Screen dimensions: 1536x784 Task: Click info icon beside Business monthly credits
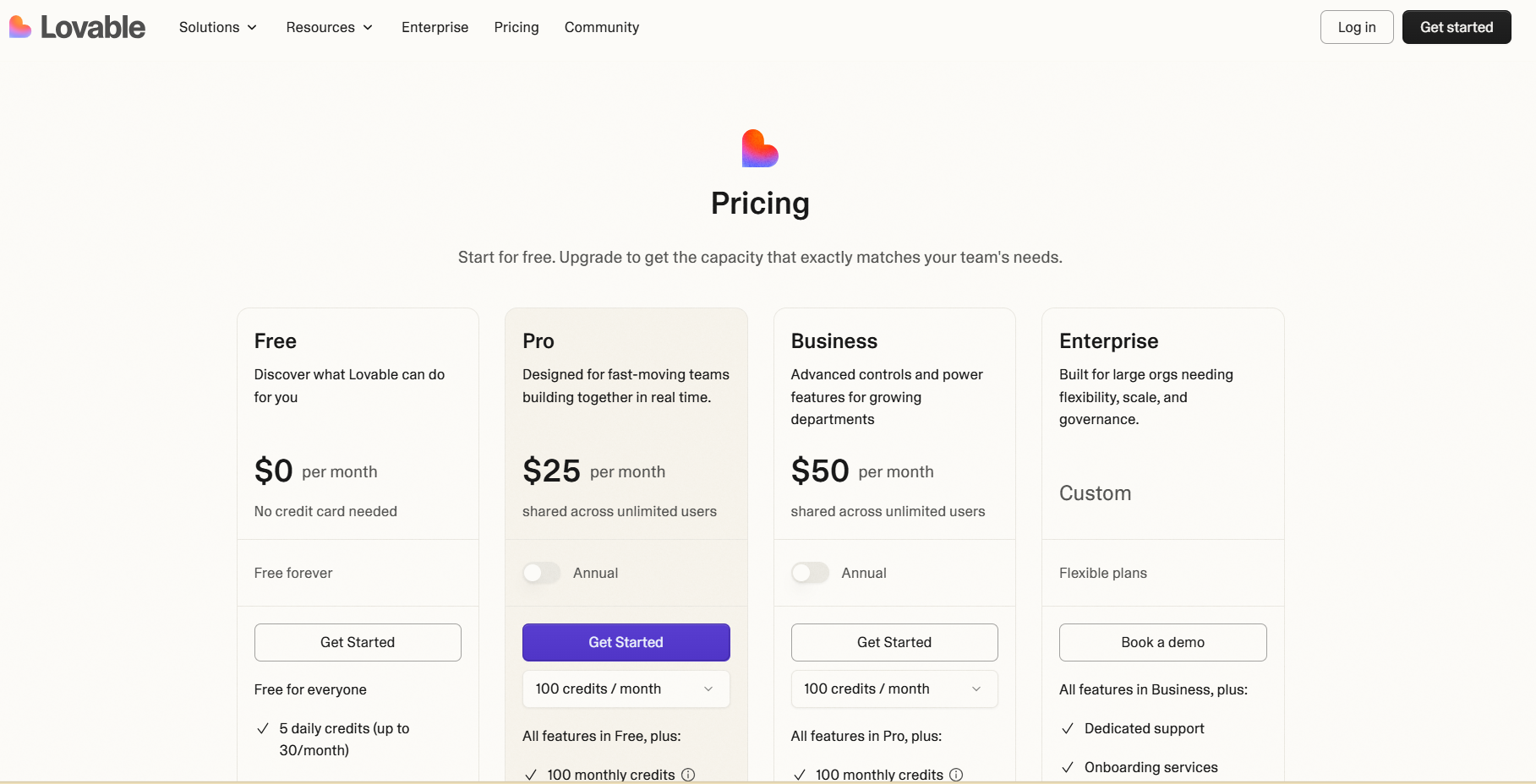(x=956, y=775)
